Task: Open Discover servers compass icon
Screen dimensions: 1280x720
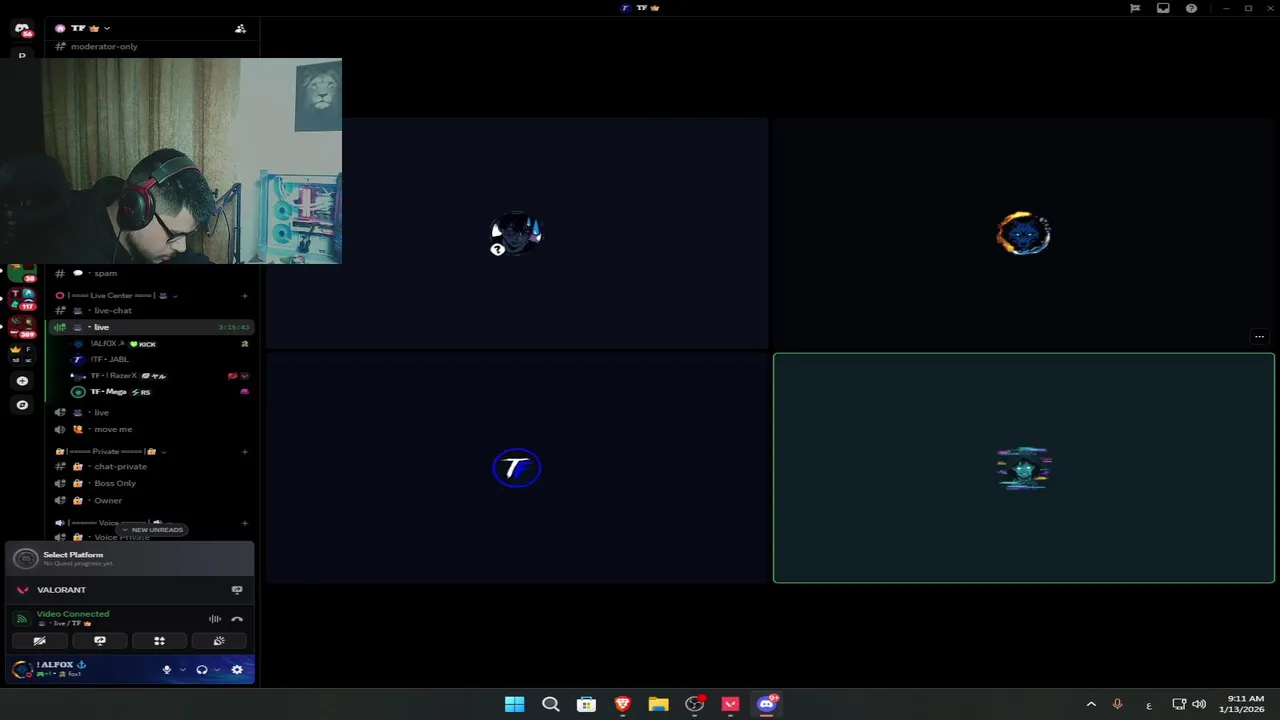Action: coord(22,405)
